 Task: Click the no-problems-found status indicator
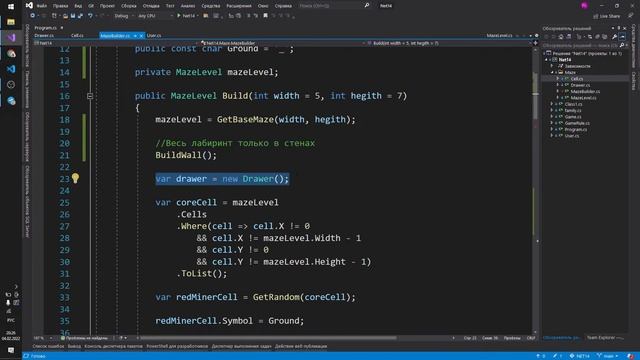pyautogui.click(x=84, y=338)
